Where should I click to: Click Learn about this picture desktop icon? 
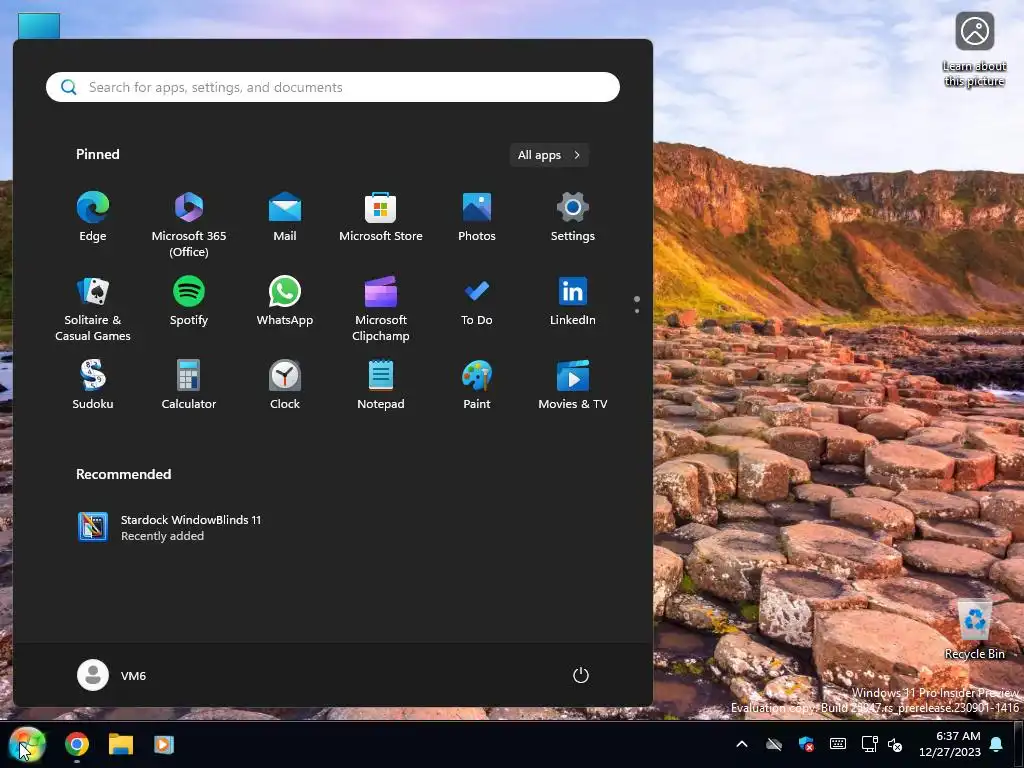click(x=974, y=50)
